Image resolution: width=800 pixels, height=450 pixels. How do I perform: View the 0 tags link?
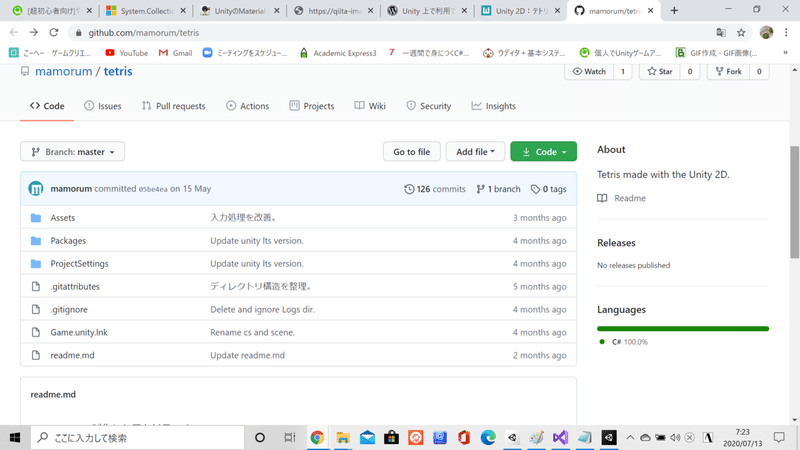(x=548, y=189)
